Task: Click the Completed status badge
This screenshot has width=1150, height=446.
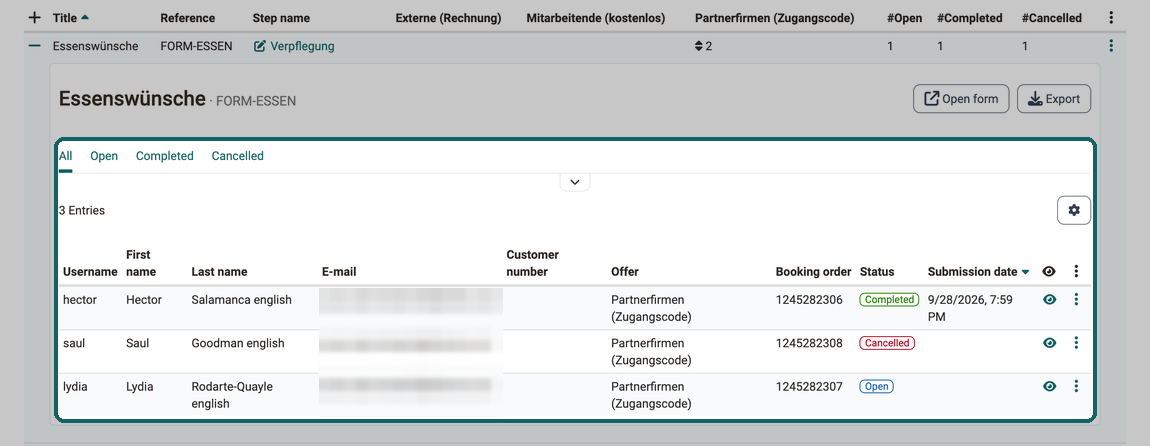Action: pyautogui.click(x=889, y=299)
